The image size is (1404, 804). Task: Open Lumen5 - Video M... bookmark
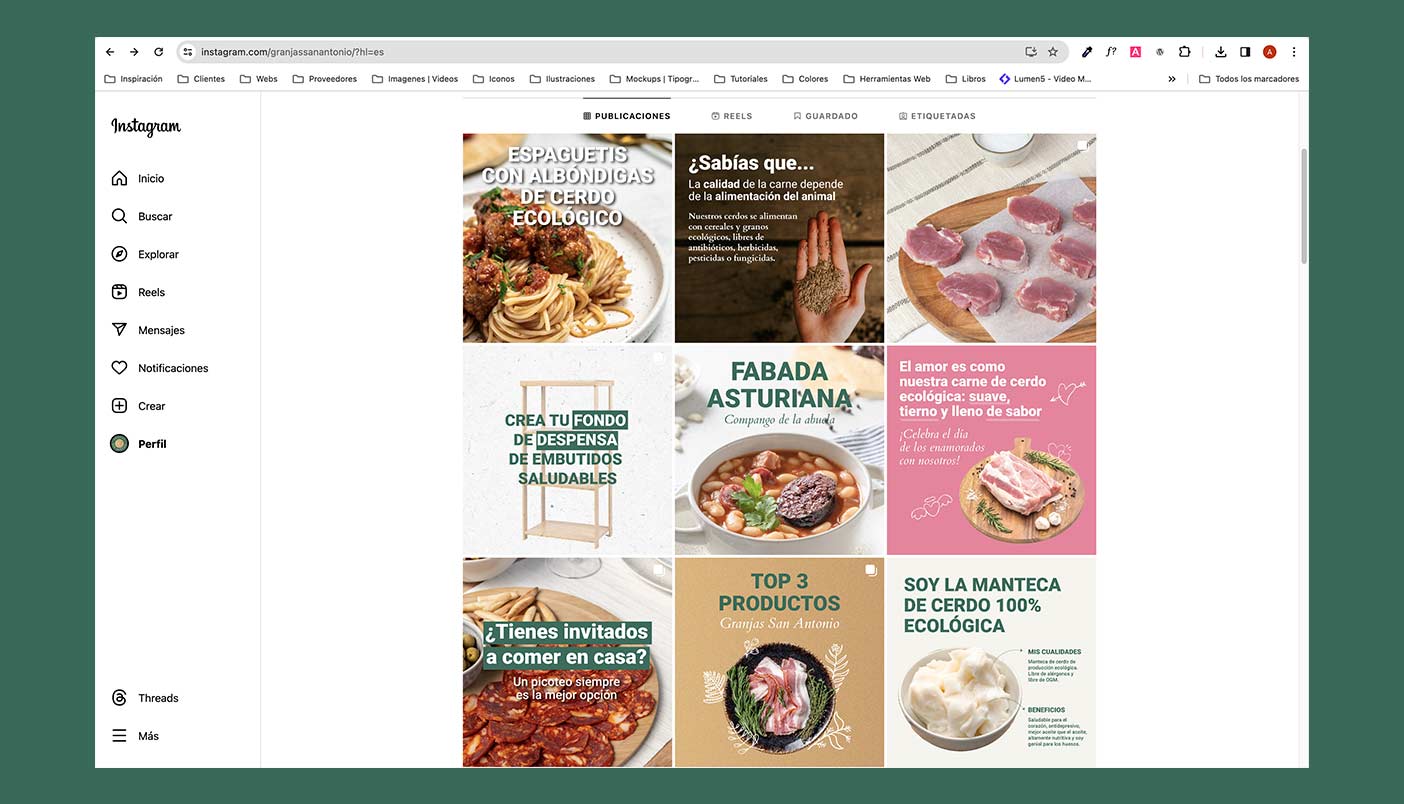coord(1046,79)
